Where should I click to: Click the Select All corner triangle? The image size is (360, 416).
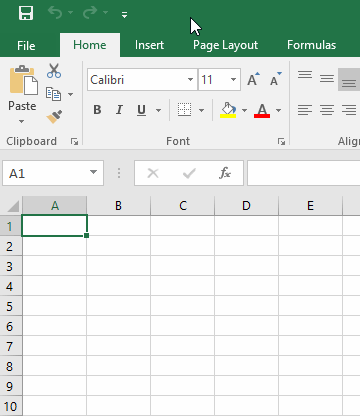(13, 206)
